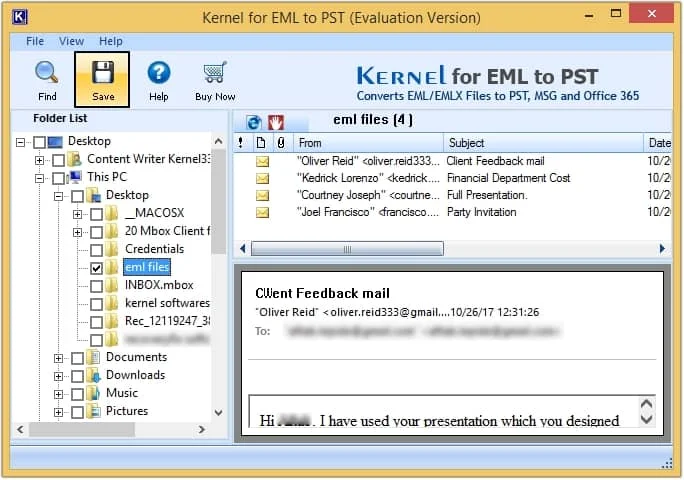The width and height of the screenshot is (684, 480).
Task: Click envelope icon of Joel Francisco email
Action: tap(262, 213)
